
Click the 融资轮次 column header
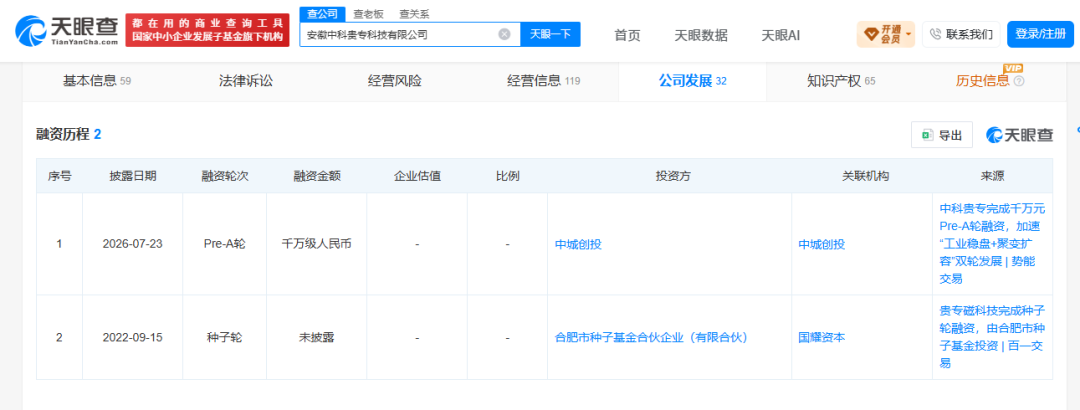coord(224,176)
